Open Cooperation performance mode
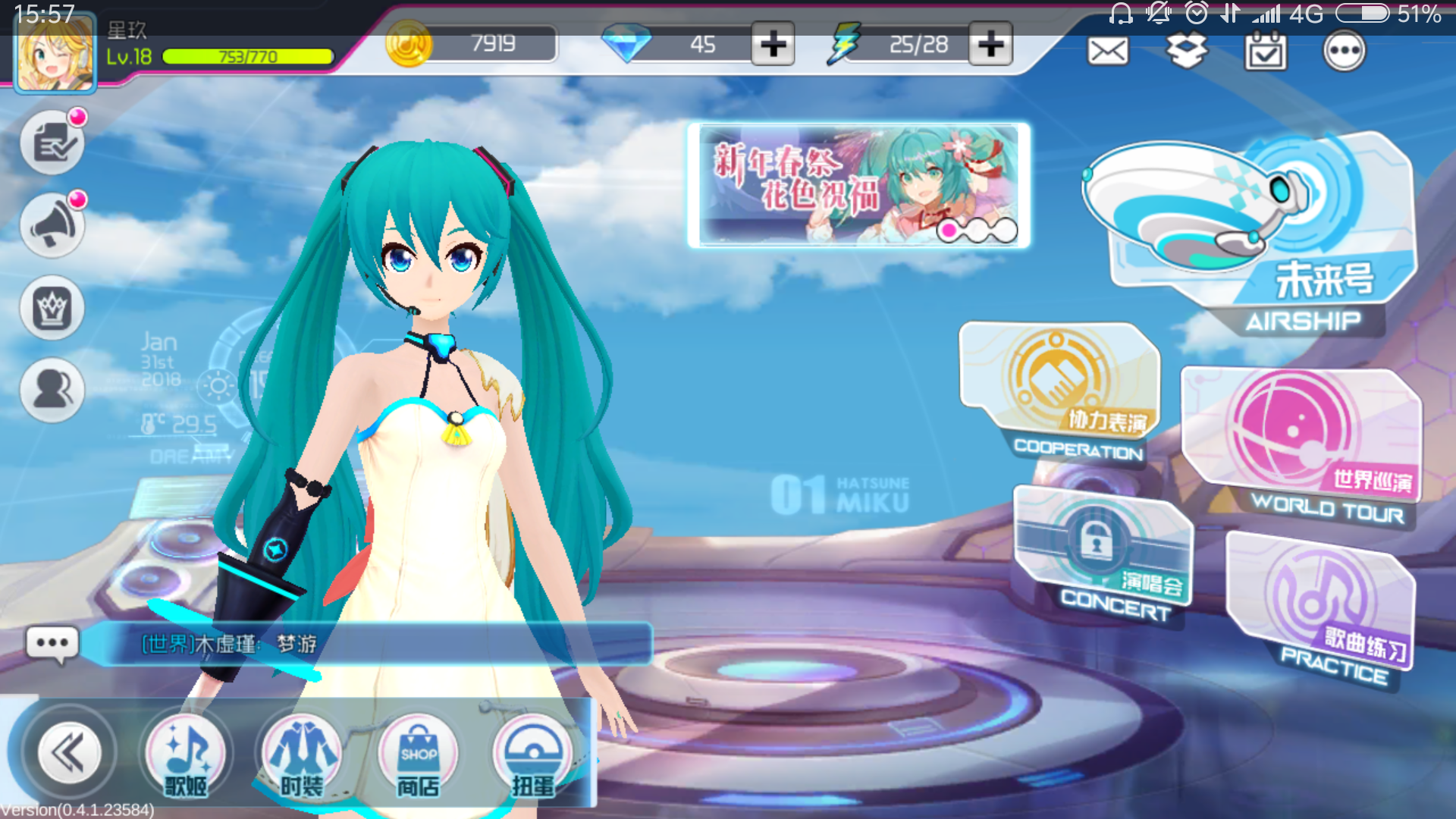This screenshot has width=1456, height=819. [1060, 391]
